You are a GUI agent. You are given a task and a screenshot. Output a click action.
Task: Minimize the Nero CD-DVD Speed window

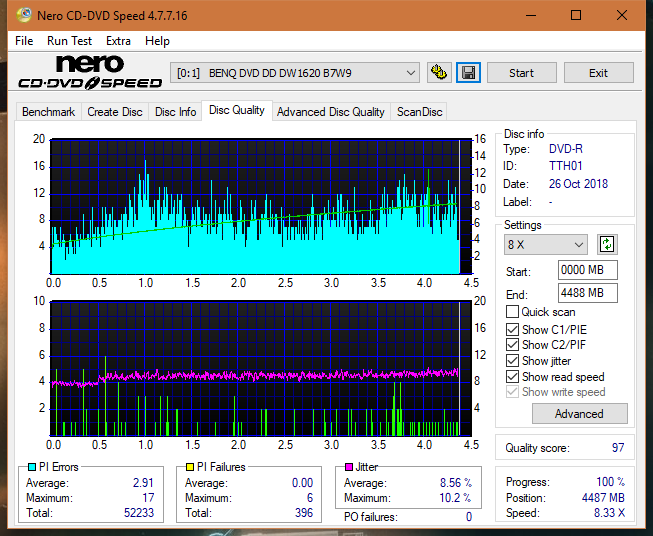531,15
